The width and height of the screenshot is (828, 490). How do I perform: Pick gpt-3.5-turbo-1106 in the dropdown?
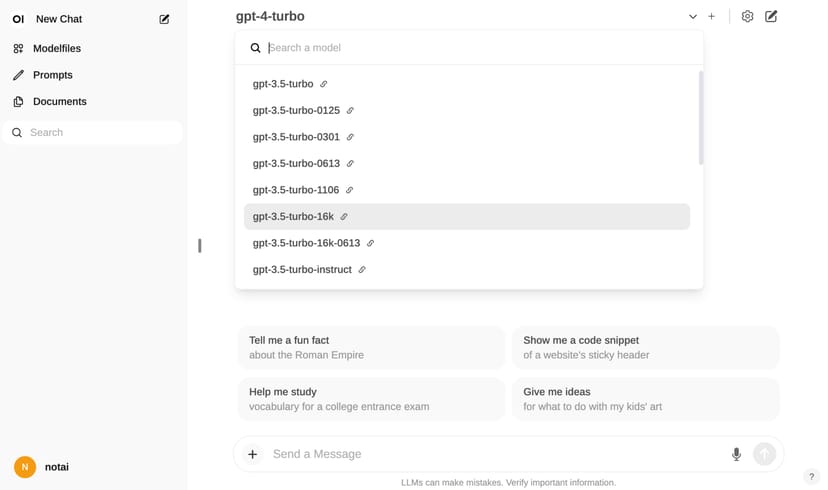296,190
